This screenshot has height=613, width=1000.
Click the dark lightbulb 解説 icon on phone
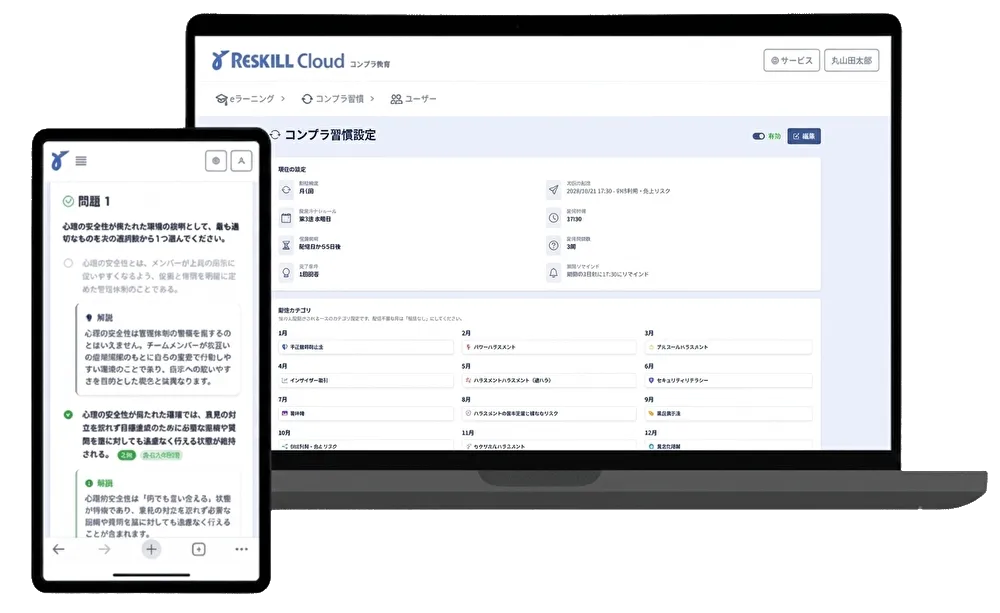[x=89, y=317]
